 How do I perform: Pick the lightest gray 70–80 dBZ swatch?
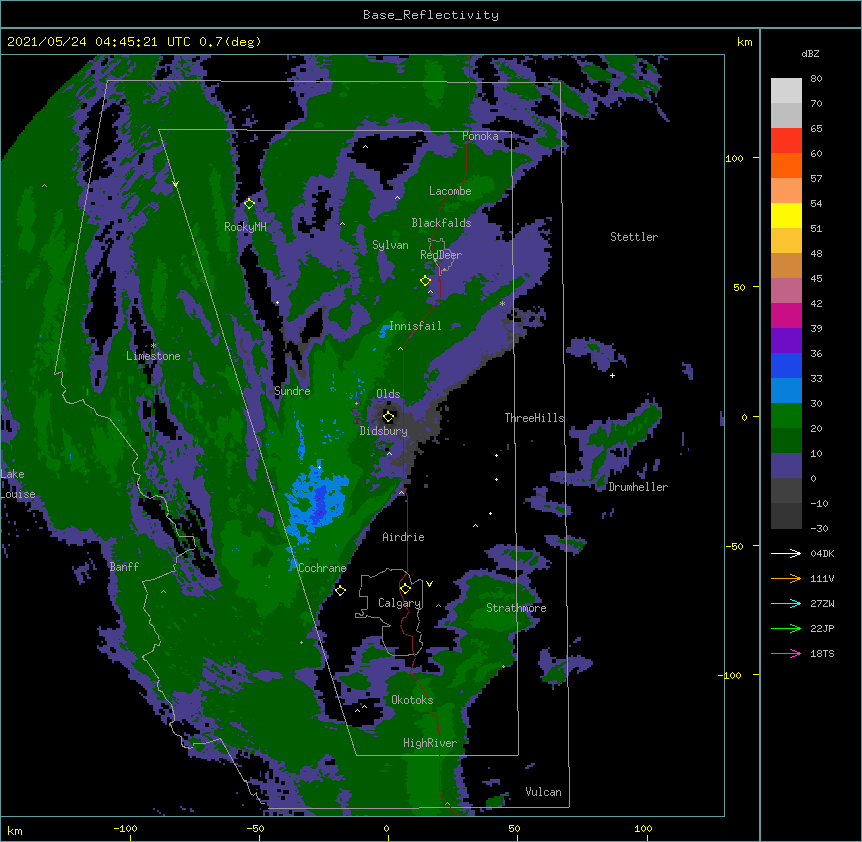point(786,91)
